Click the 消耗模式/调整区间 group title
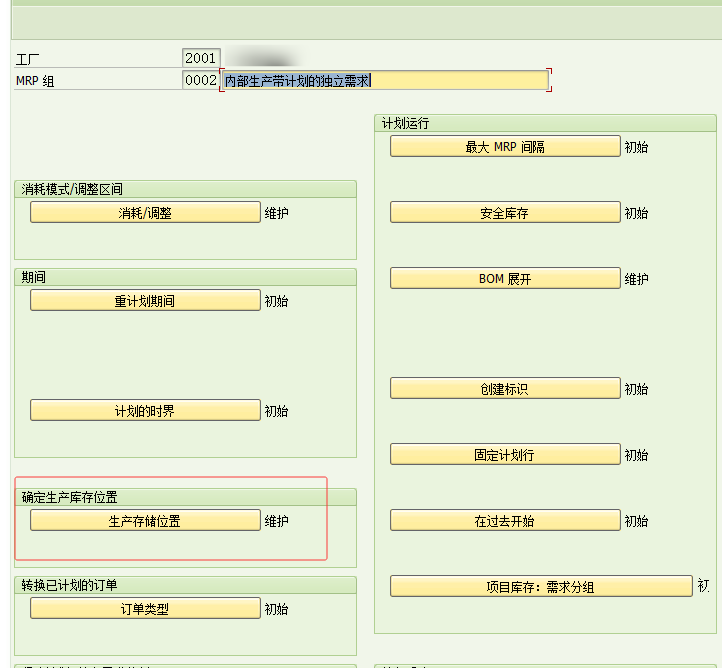Viewport: 722px width, 668px height. (x=73, y=189)
